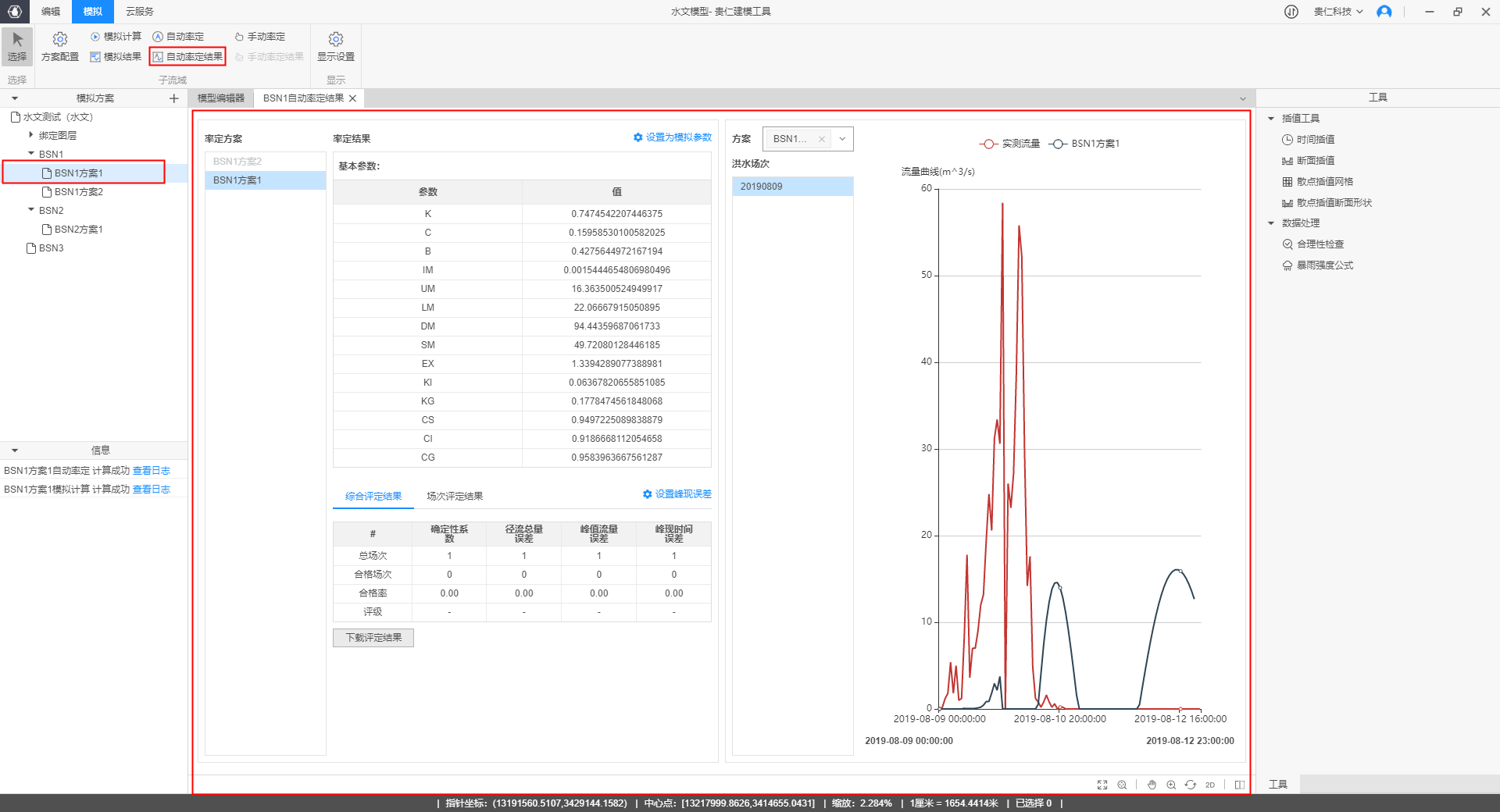Open the 时间插值 tool
1500x812 pixels.
coord(1315,140)
